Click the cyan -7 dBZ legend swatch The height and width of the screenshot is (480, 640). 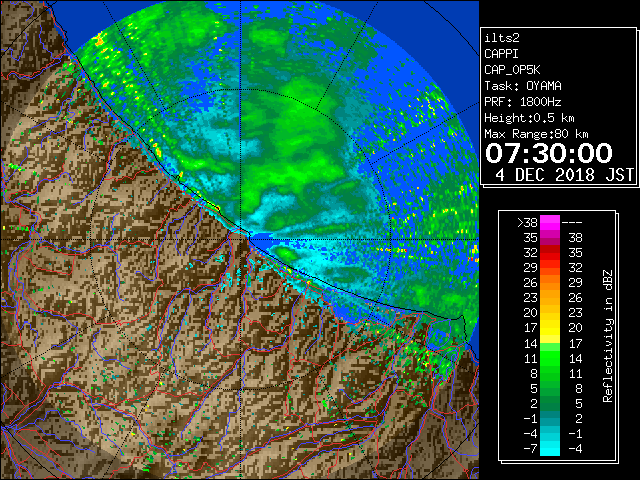click(550, 448)
